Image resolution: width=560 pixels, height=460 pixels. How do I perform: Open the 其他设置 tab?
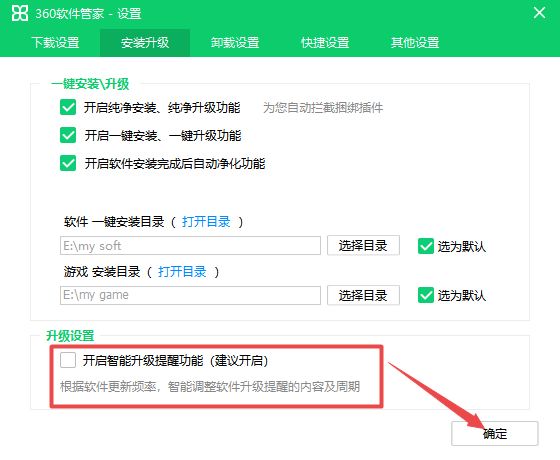[x=415, y=43]
